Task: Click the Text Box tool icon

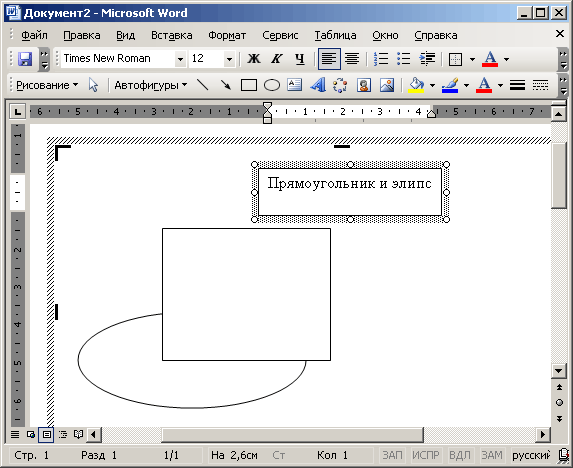Action: coord(295,85)
